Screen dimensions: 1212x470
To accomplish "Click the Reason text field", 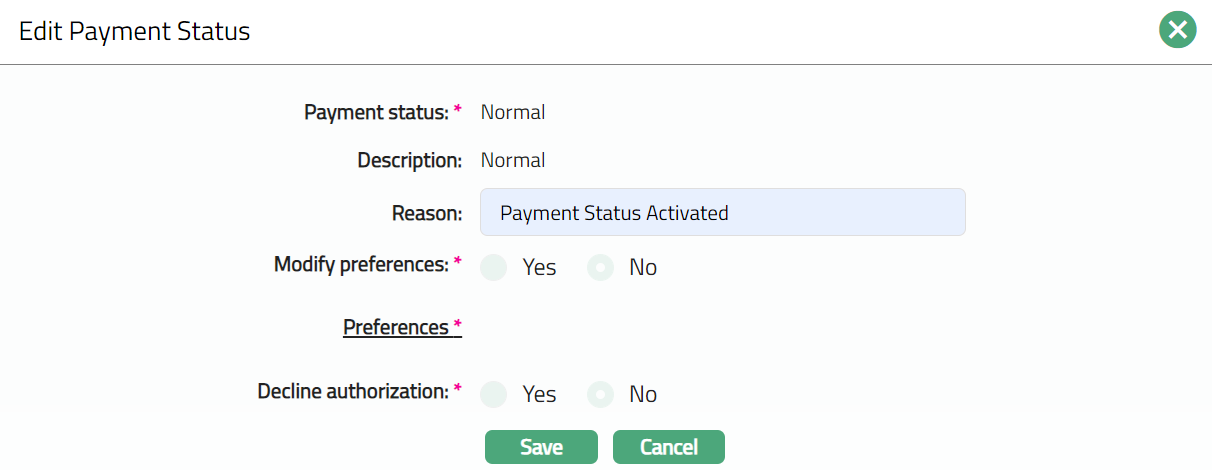I will pyautogui.click(x=722, y=212).
